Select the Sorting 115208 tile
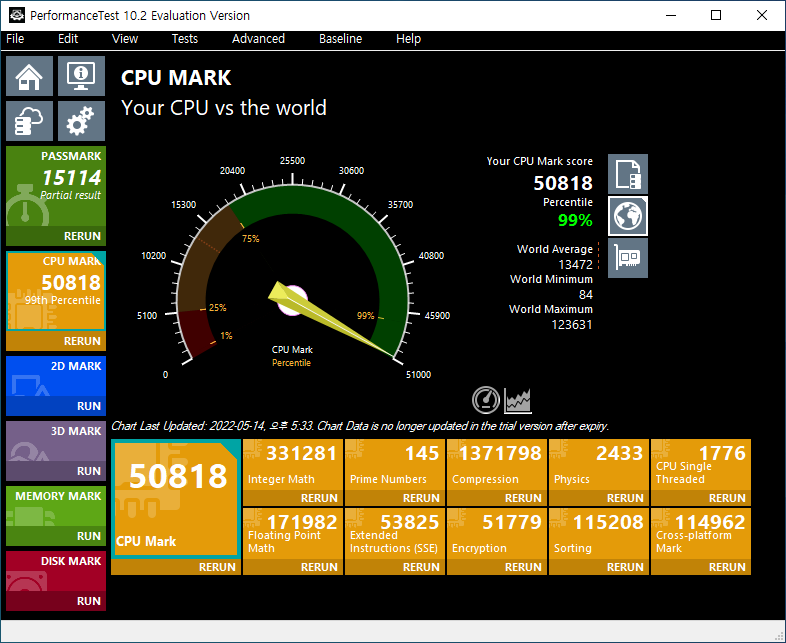The width and height of the screenshot is (786, 643). click(599, 534)
